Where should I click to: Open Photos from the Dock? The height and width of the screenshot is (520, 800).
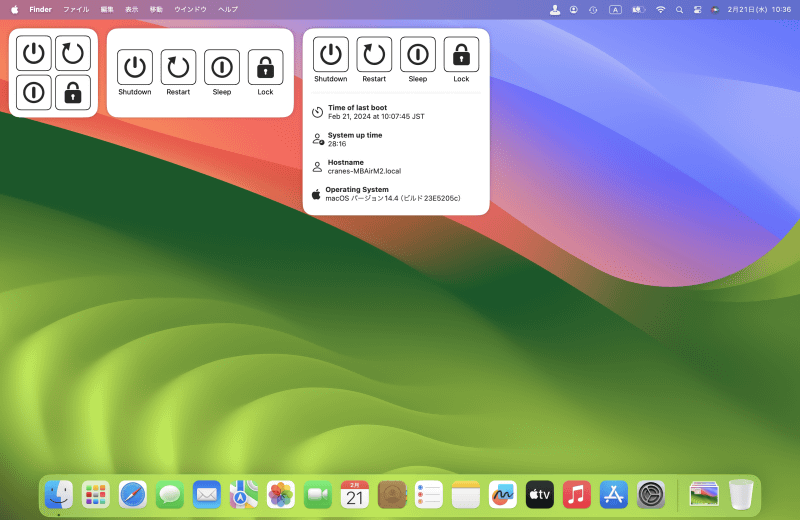281,494
